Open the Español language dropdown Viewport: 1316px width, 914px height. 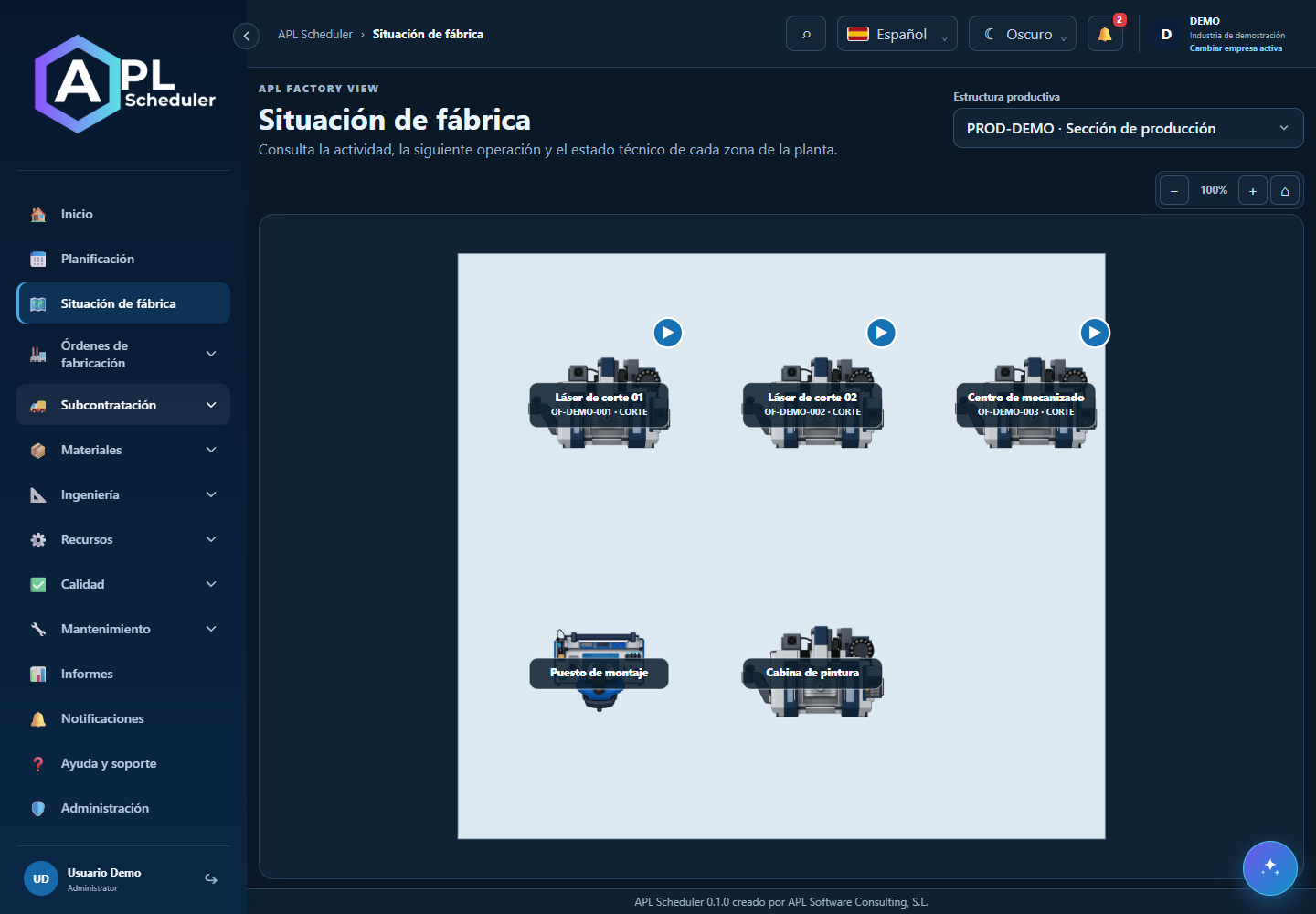(x=897, y=34)
